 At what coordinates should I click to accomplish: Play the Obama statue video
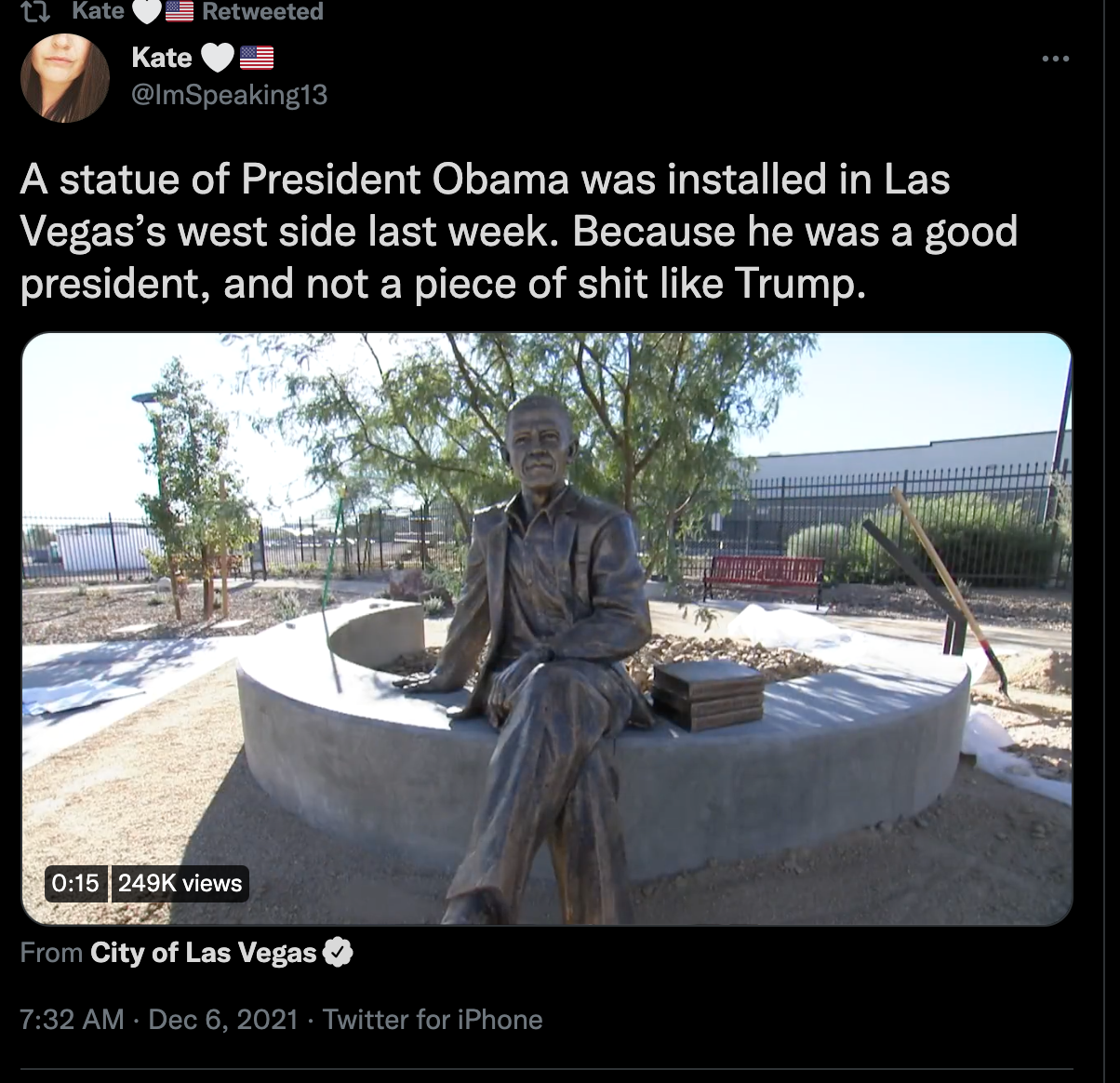coord(547,629)
